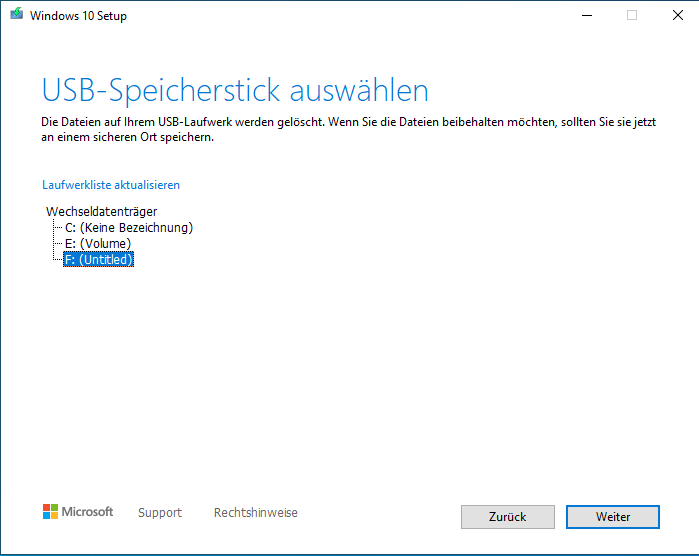Click the Windows 10 Setup title bar icon
Image resolution: width=699 pixels, height=556 pixels.
click(17, 16)
